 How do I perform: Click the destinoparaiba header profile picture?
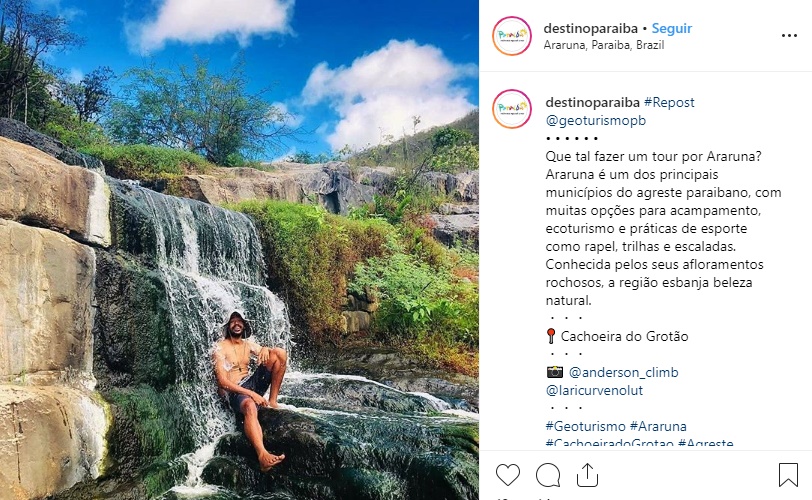point(512,36)
